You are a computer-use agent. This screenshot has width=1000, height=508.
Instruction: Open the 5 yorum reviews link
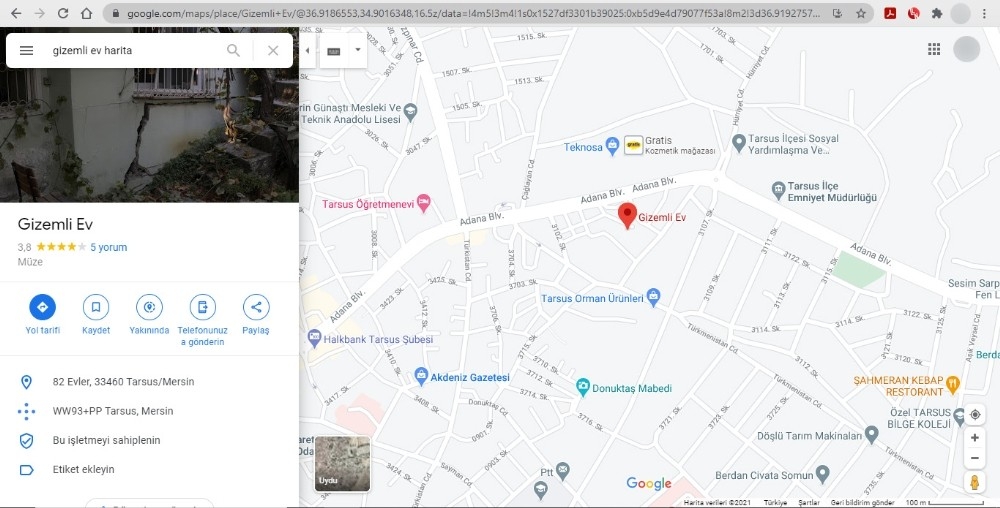(108, 247)
